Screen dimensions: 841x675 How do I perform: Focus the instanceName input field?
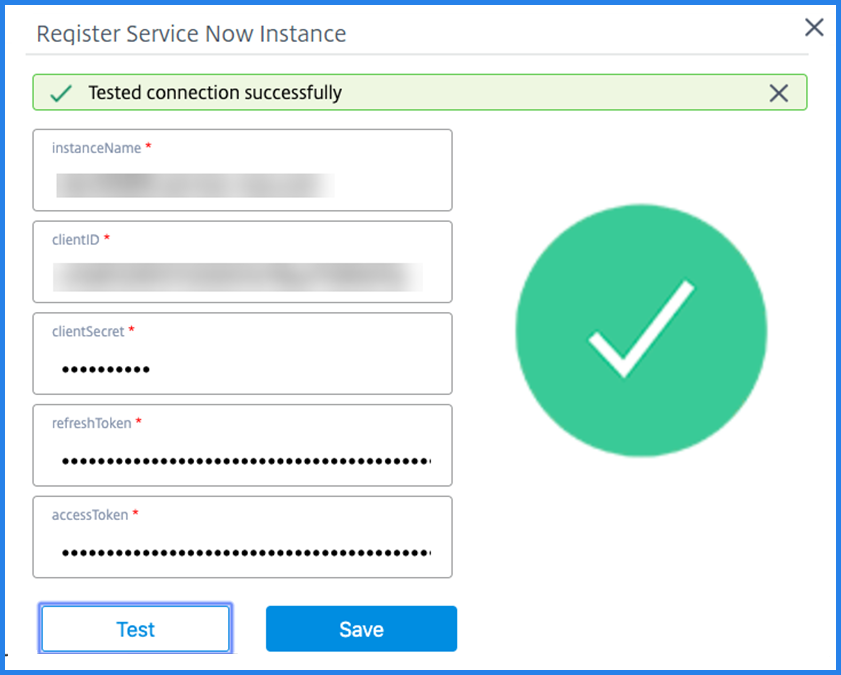tap(242, 170)
